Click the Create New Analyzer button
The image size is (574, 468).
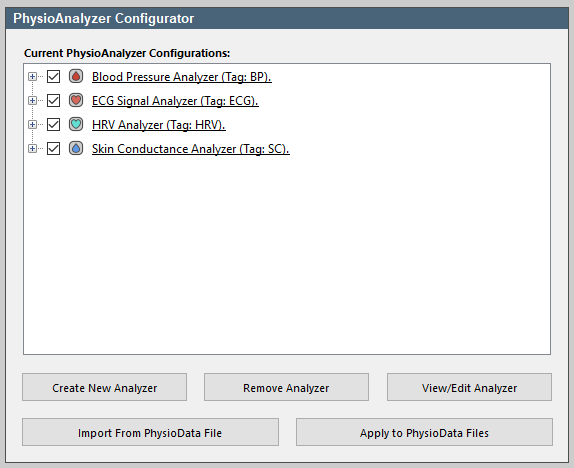coord(104,387)
